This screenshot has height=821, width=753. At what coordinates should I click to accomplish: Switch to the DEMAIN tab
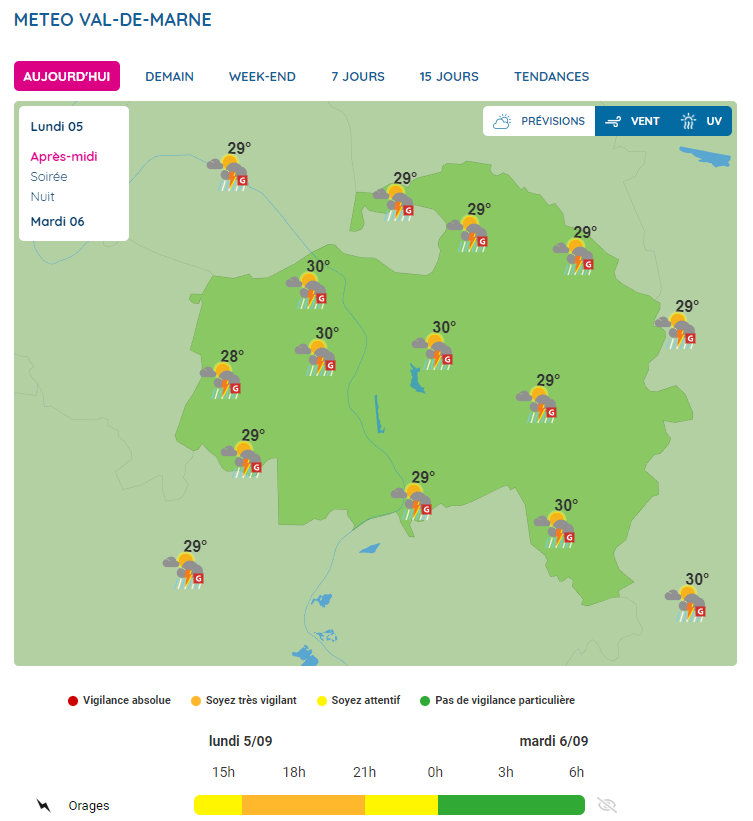(x=169, y=76)
